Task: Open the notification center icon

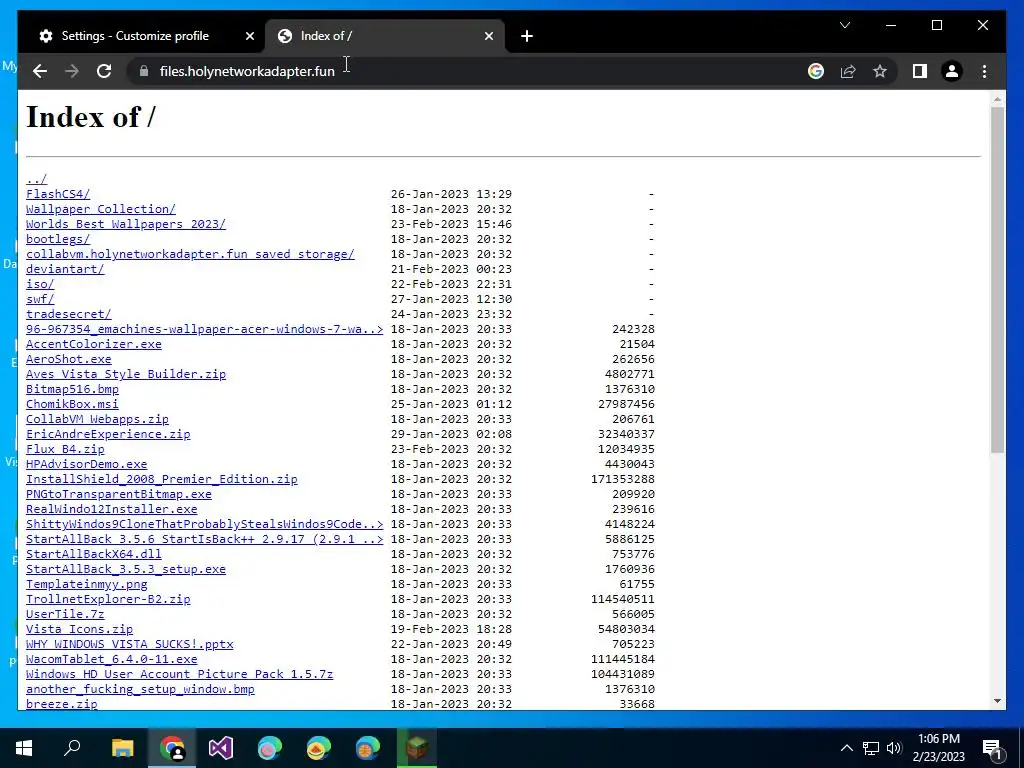Action: (x=993, y=748)
